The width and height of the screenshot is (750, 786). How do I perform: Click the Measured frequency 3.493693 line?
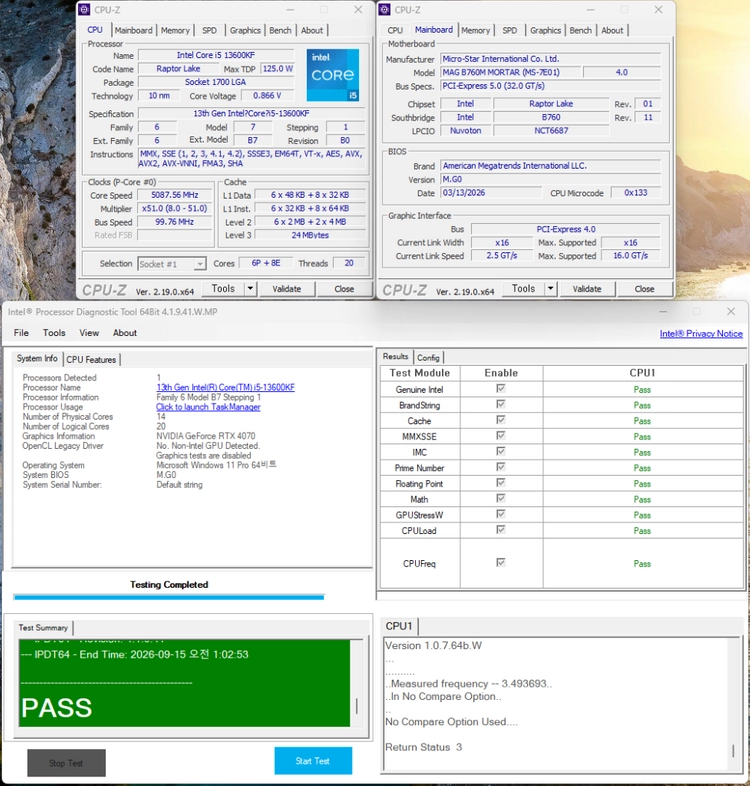coord(469,684)
